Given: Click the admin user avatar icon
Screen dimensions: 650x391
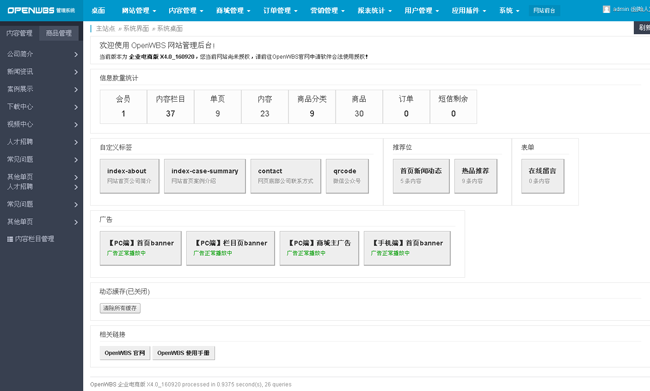Looking at the screenshot, I should [x=606, y=9].
